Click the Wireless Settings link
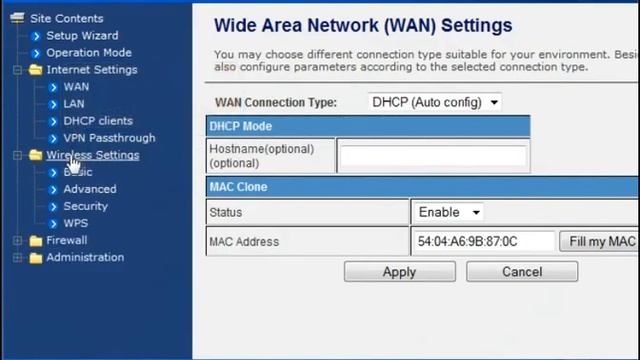The image size is (640, 360). (x=93, y=155)
